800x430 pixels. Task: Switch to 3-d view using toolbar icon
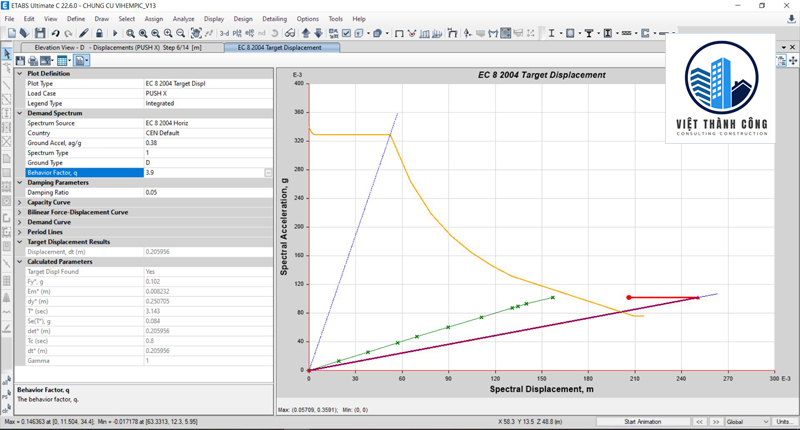coord(224,33)
